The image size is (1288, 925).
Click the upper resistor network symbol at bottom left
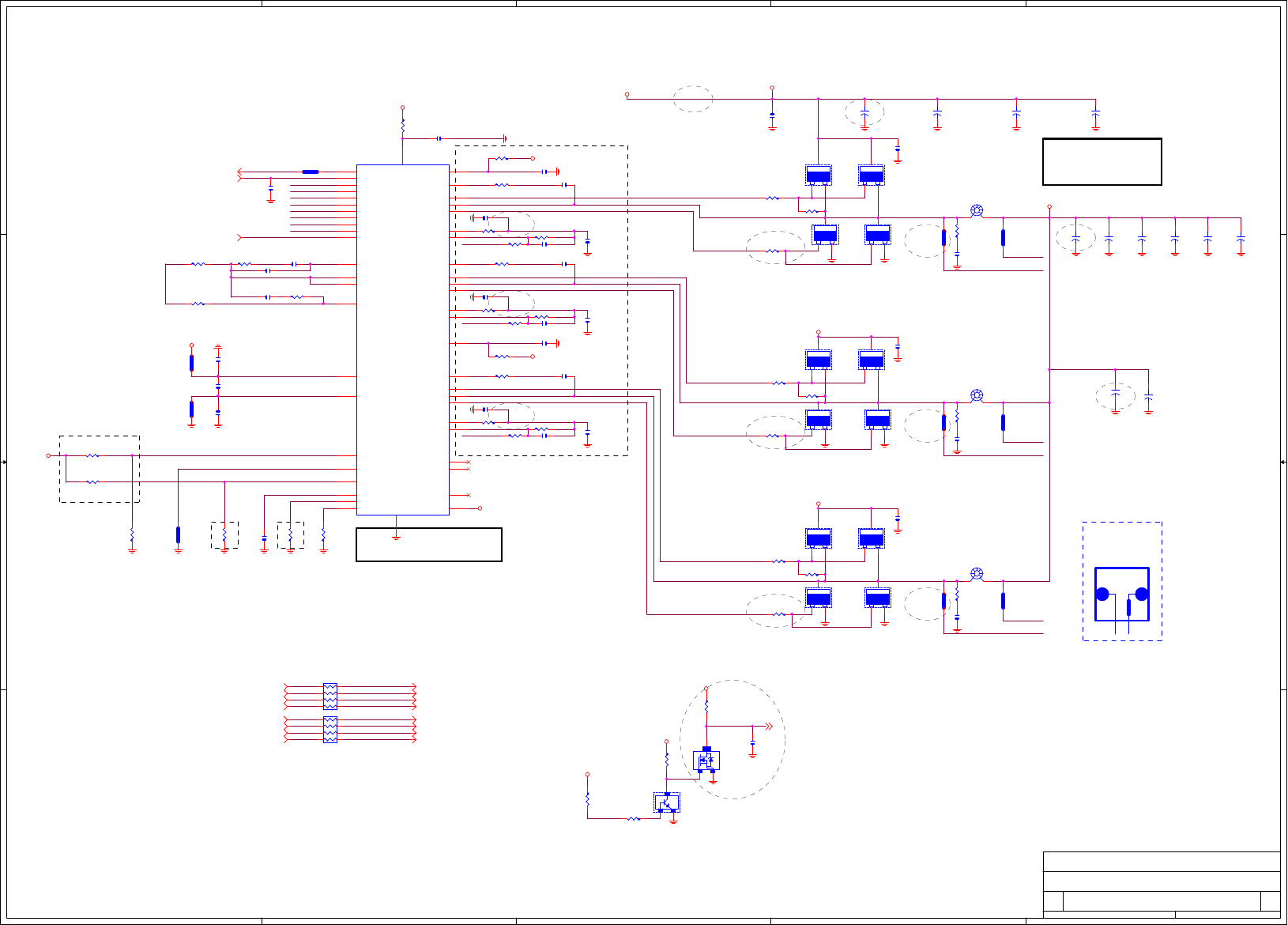point(330,697)
